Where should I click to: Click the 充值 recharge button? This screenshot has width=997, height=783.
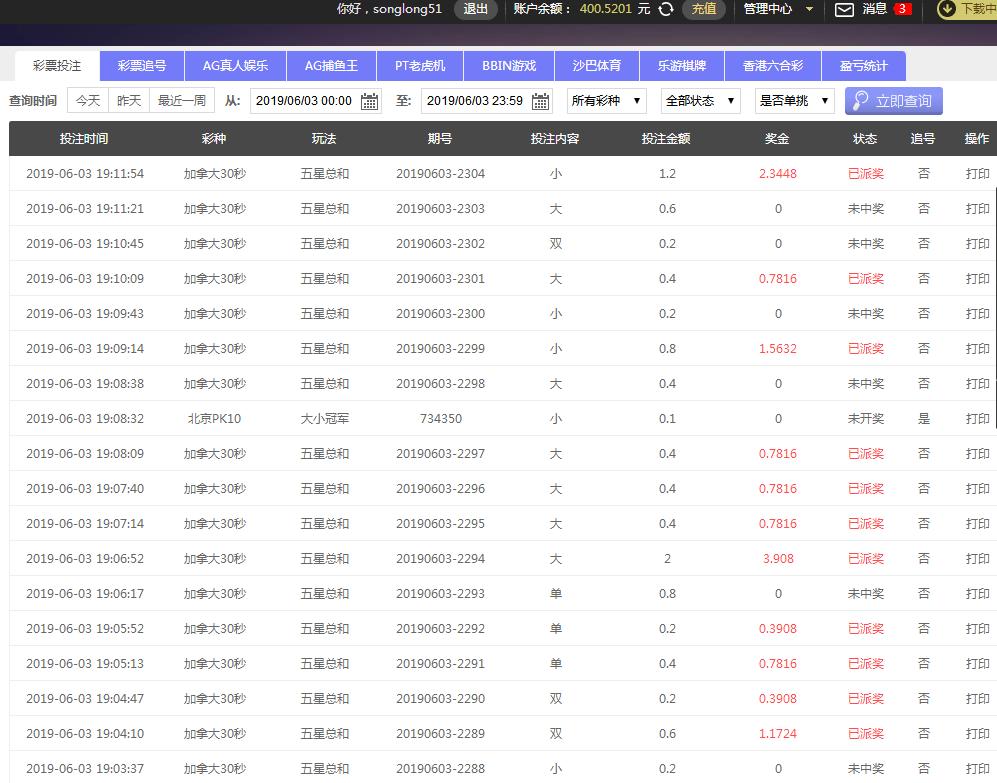pos(704,9)
